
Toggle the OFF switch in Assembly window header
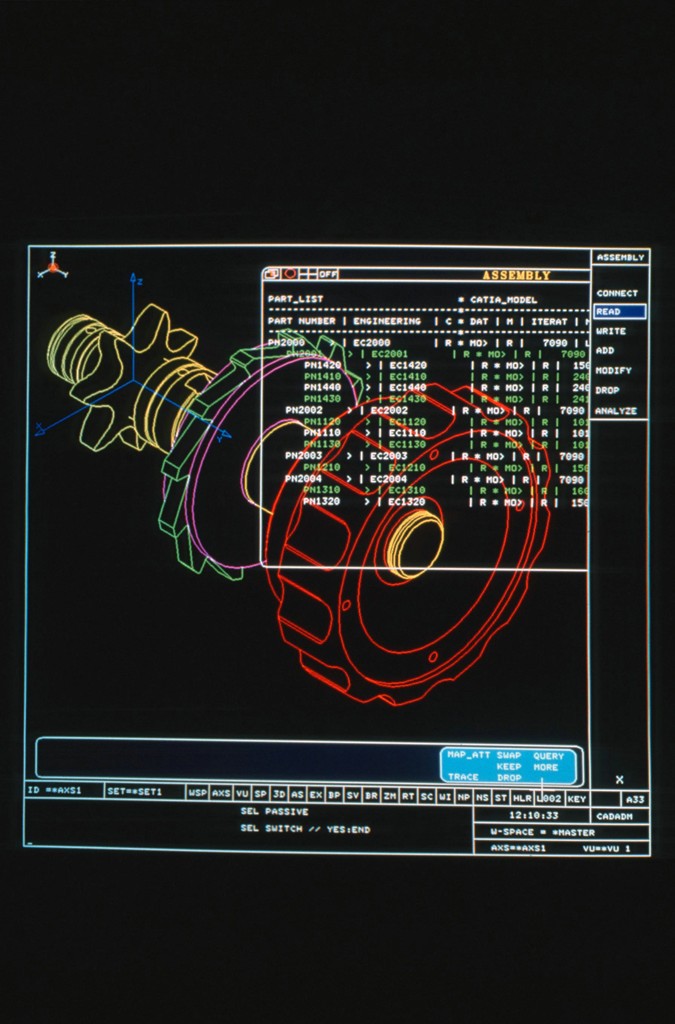click(328, 274)
